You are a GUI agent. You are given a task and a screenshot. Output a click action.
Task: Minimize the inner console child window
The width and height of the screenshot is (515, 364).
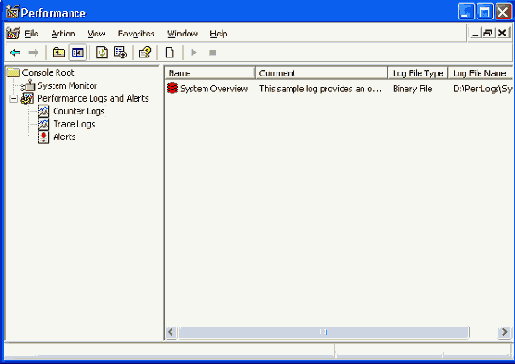tap(475, 33)
